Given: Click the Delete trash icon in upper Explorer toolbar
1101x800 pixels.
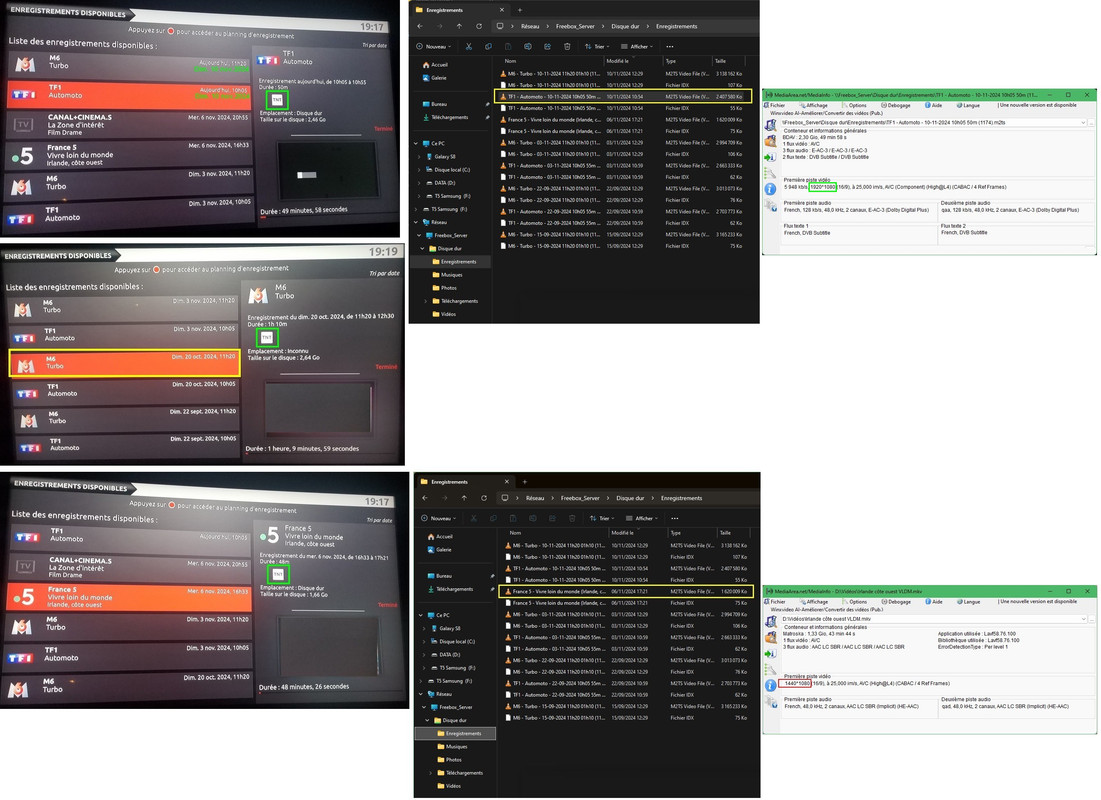Looking at the screenshot, I should pyautogui.click(x=567, y=47).
